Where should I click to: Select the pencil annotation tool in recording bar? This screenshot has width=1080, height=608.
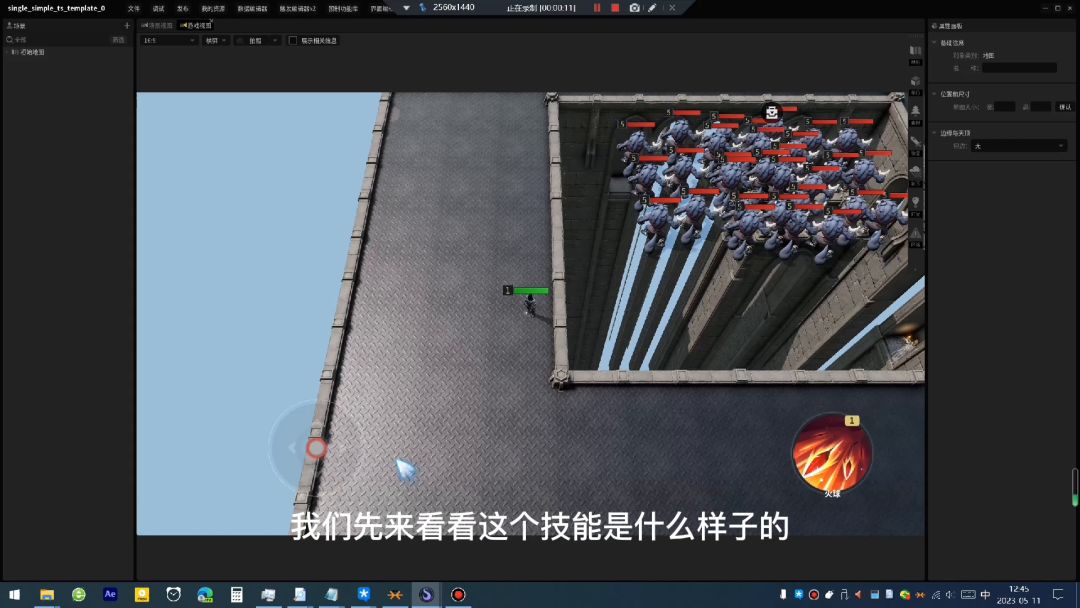(652, 8)
